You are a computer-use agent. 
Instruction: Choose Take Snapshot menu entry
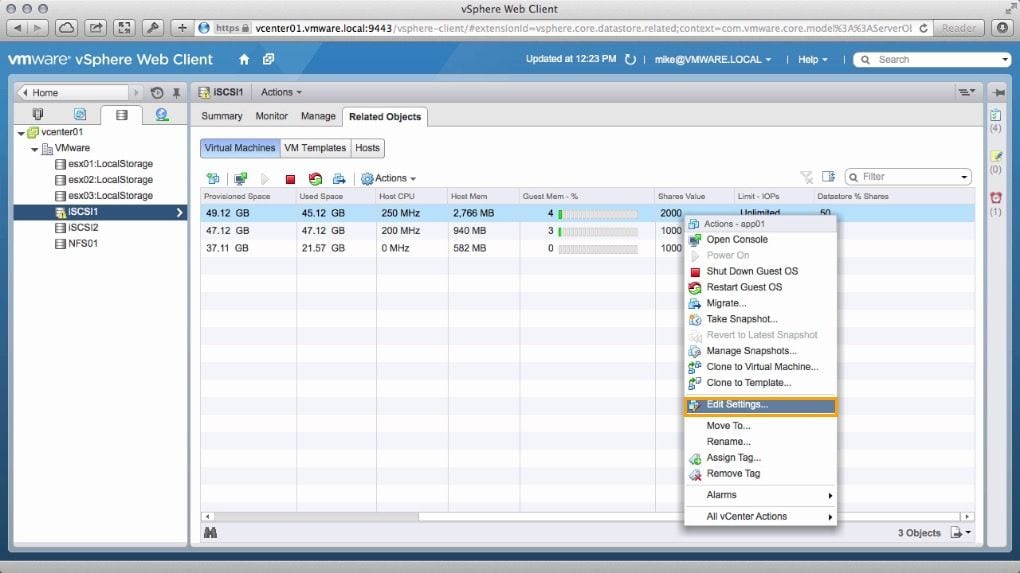(760, 319)
